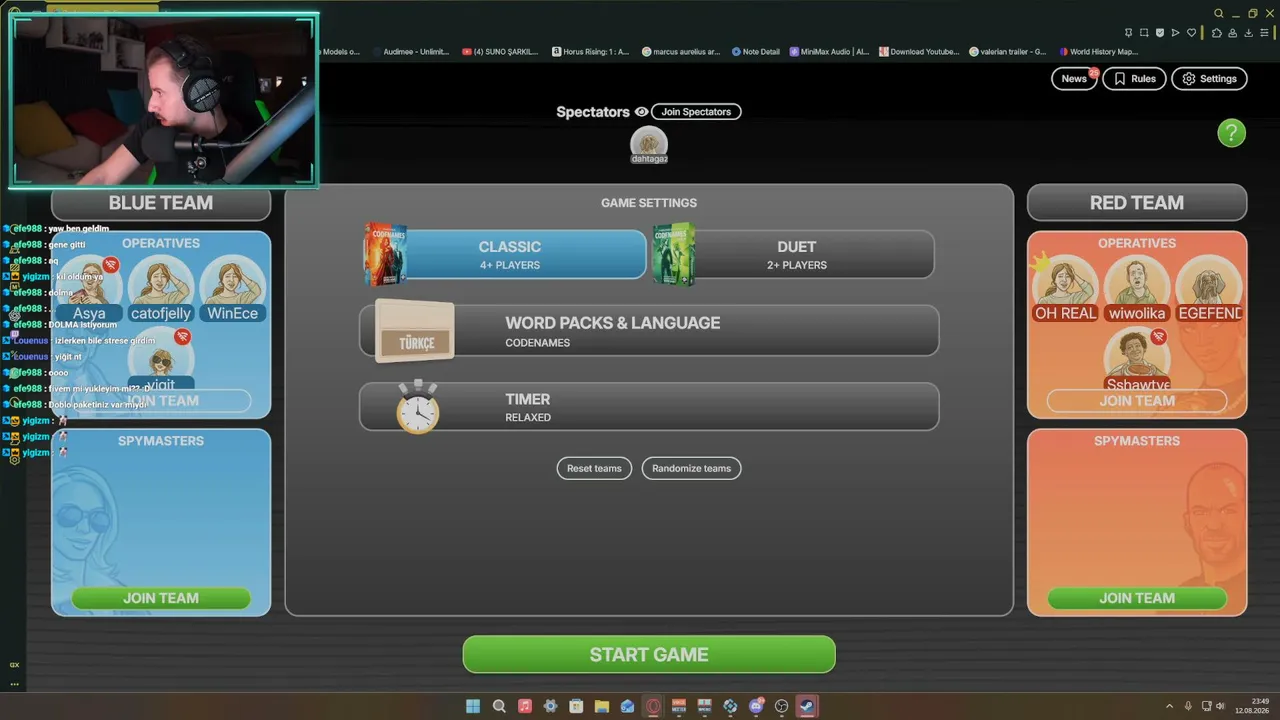Image resolution: width=1280 pixels, height=720 pixels.
Task: Open Microsoft Store in taskbar
Action: point(576,706)
